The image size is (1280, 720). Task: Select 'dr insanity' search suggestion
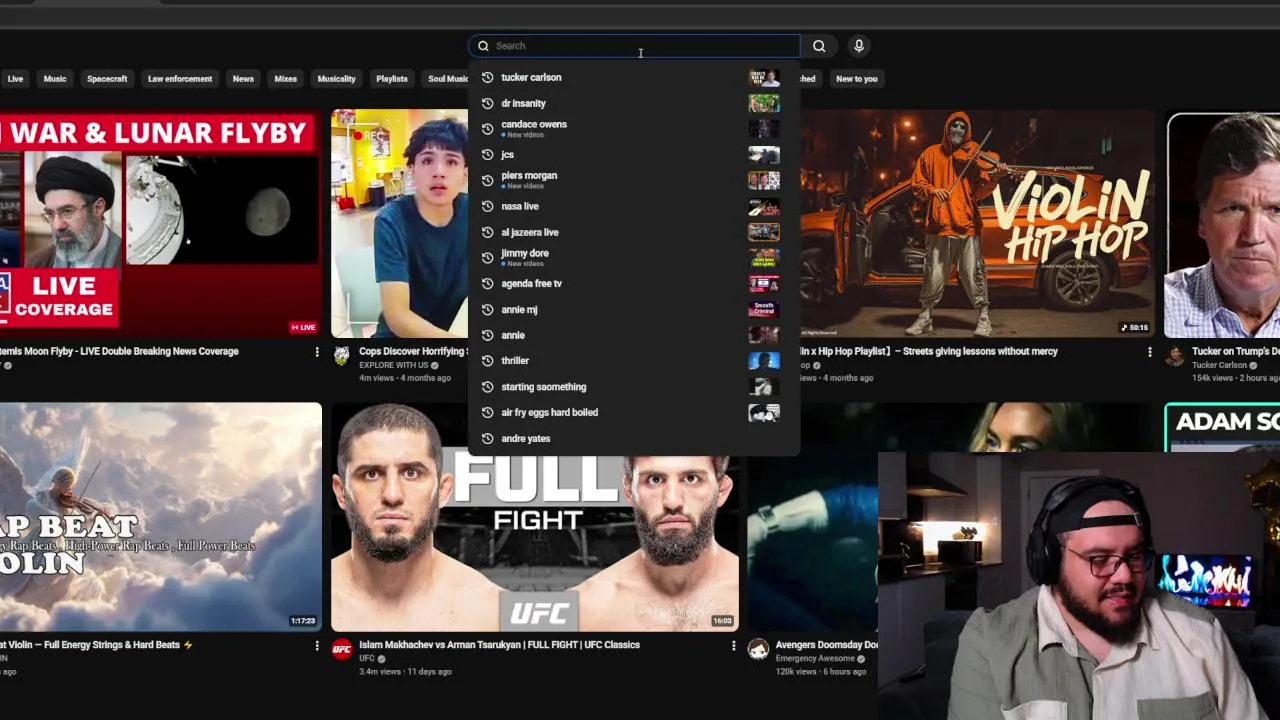click(x=634, y=103)
